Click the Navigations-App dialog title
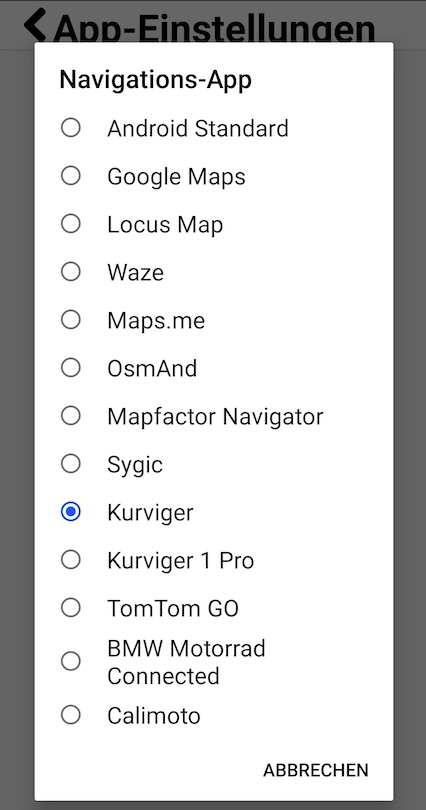 [x=155, y=80]
